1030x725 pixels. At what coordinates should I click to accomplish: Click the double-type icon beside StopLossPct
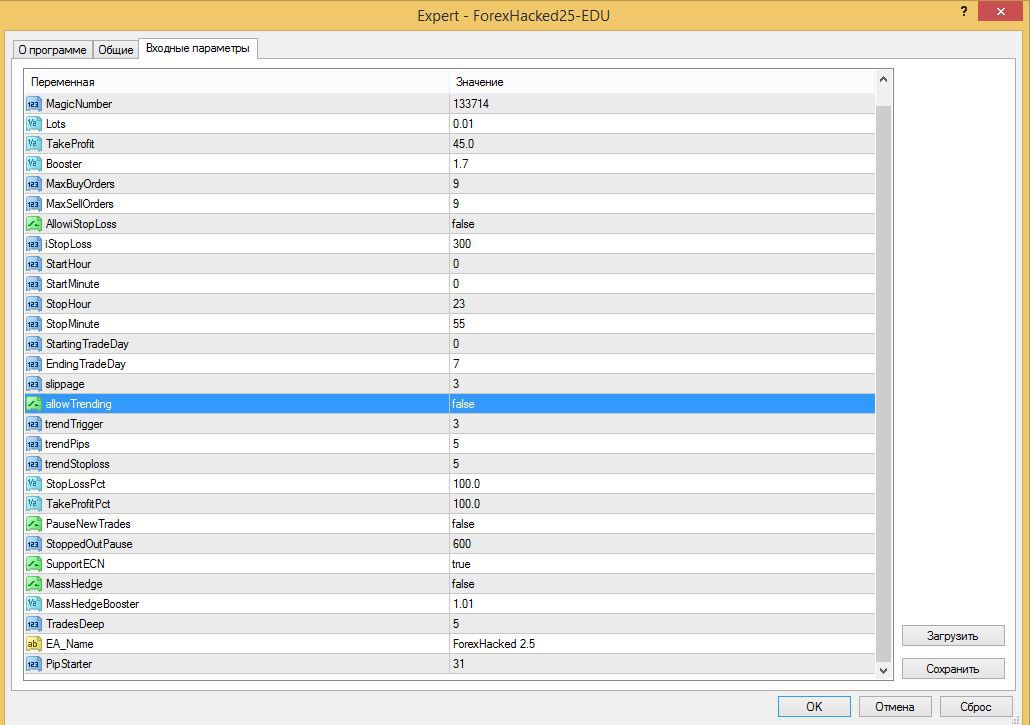pyautogui.click(x=34, y=484)
